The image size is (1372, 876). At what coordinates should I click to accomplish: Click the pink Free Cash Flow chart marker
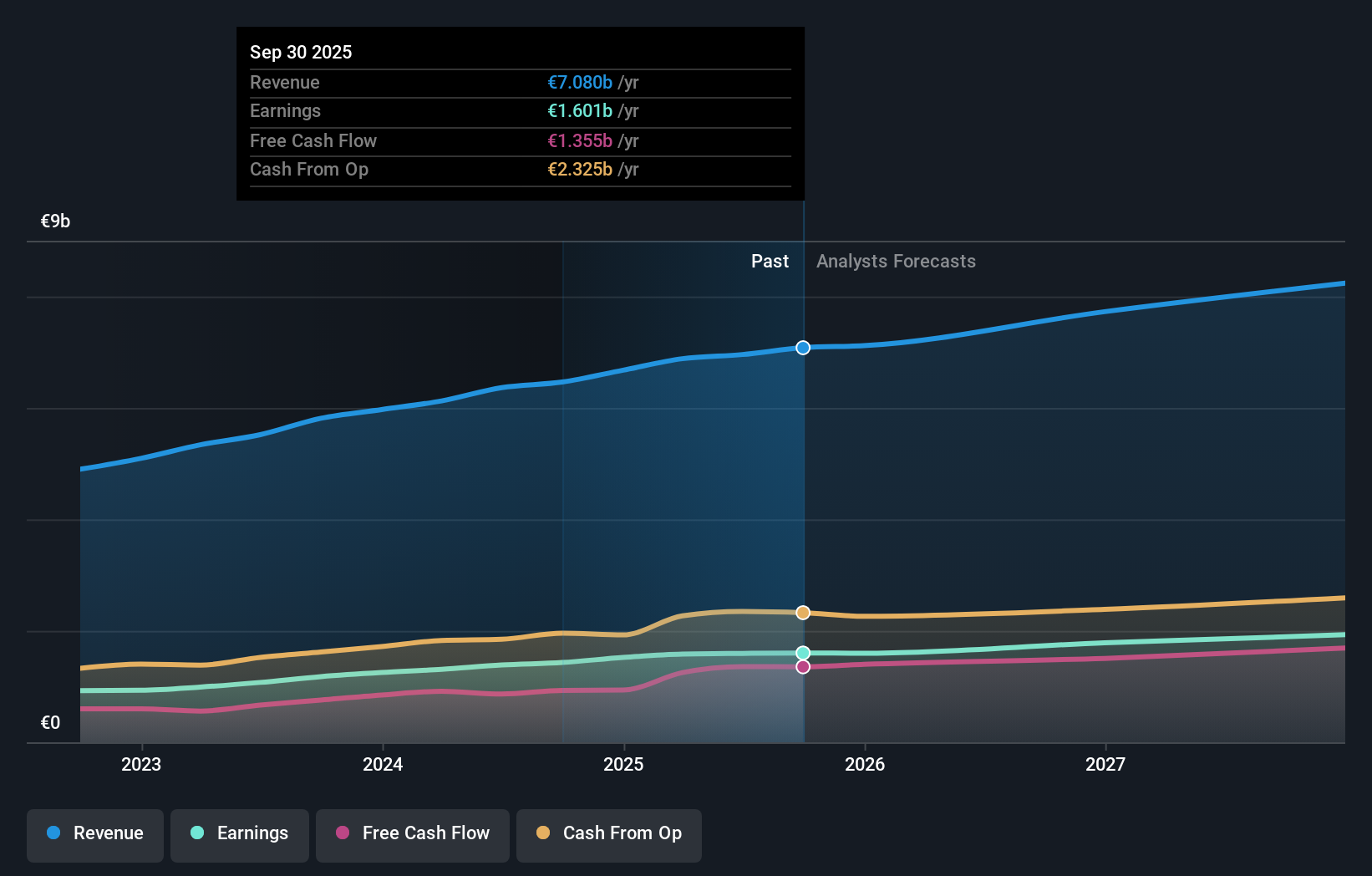(803, 666)
